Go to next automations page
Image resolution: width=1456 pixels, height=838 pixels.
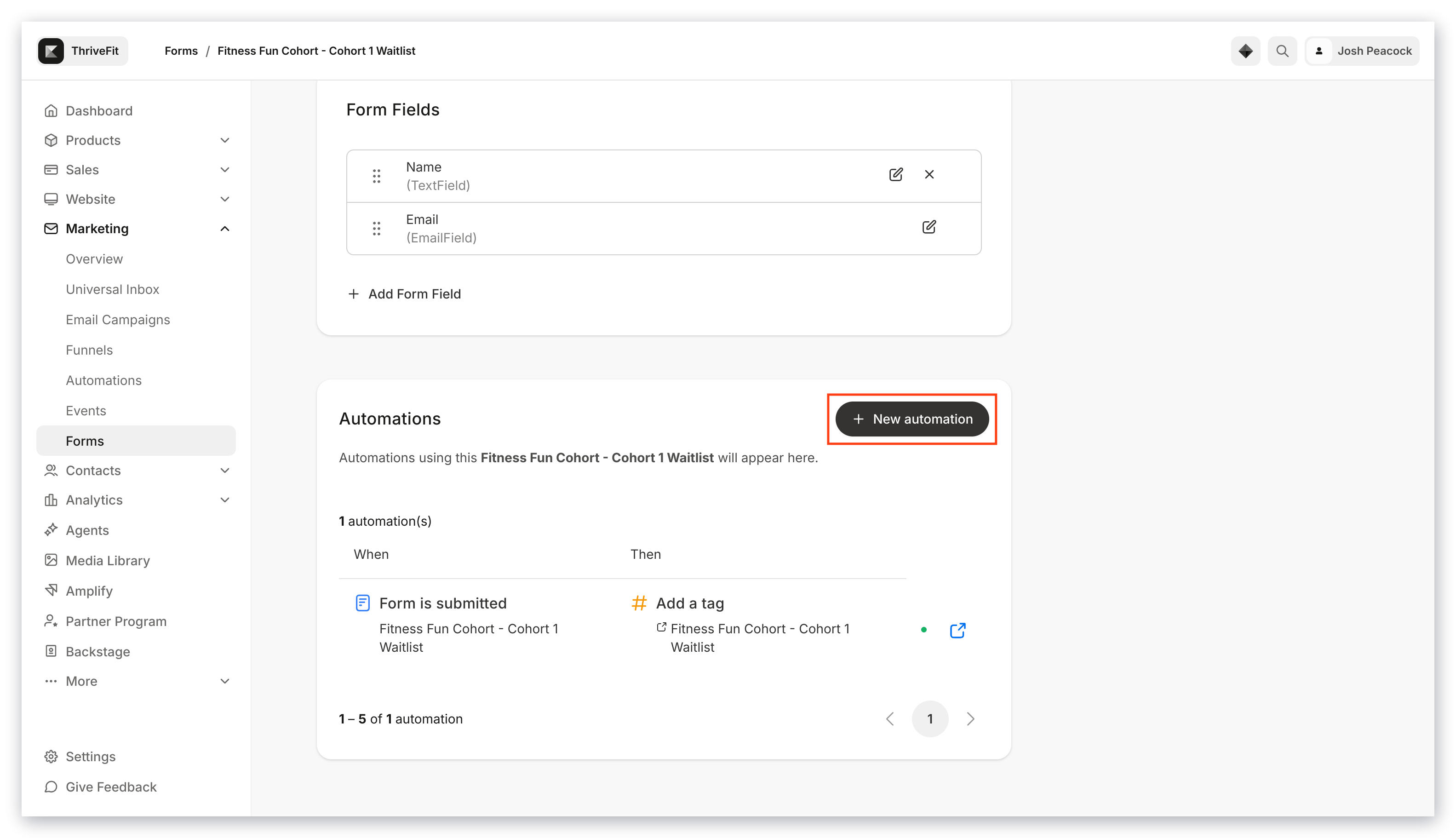(970, 719)
